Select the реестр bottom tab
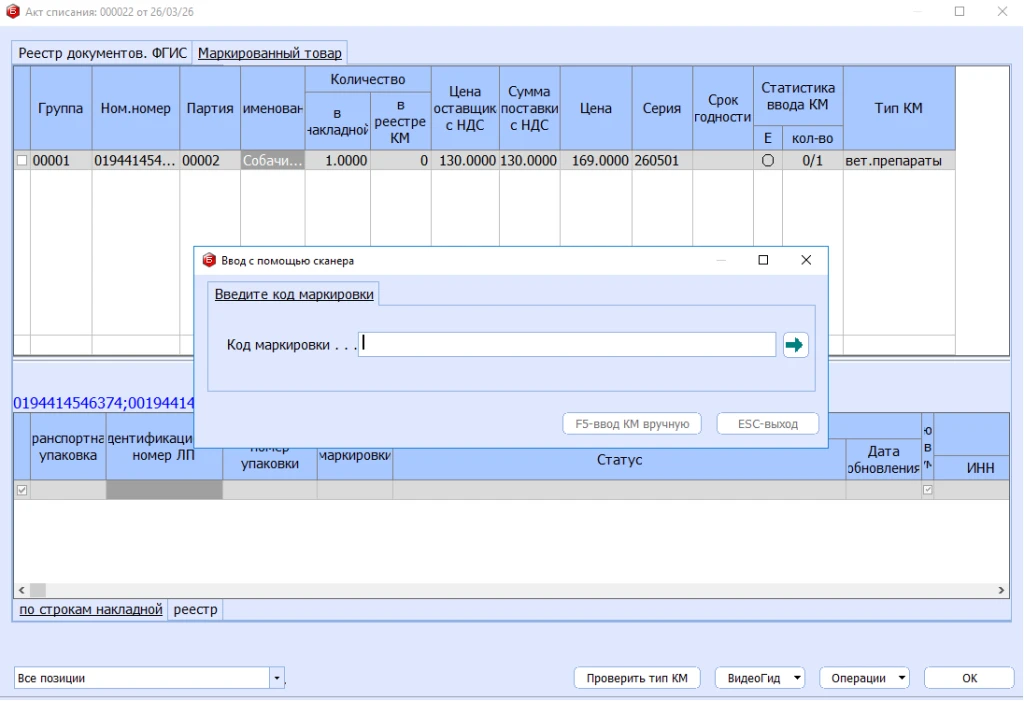Screen dimensions: 1024x701 195,609
